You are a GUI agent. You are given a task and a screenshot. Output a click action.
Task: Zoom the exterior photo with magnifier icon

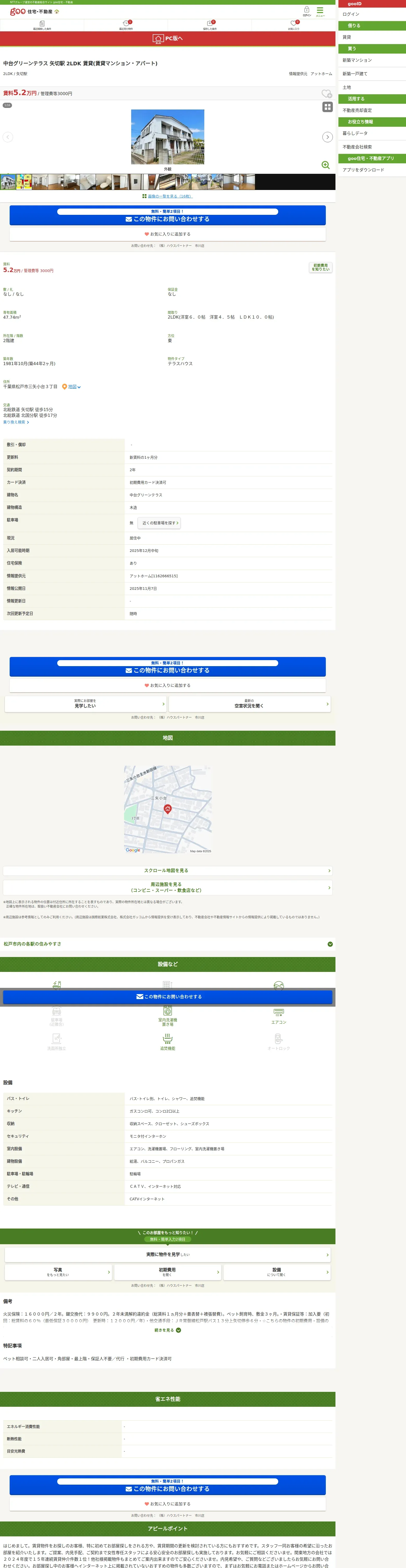326,165
